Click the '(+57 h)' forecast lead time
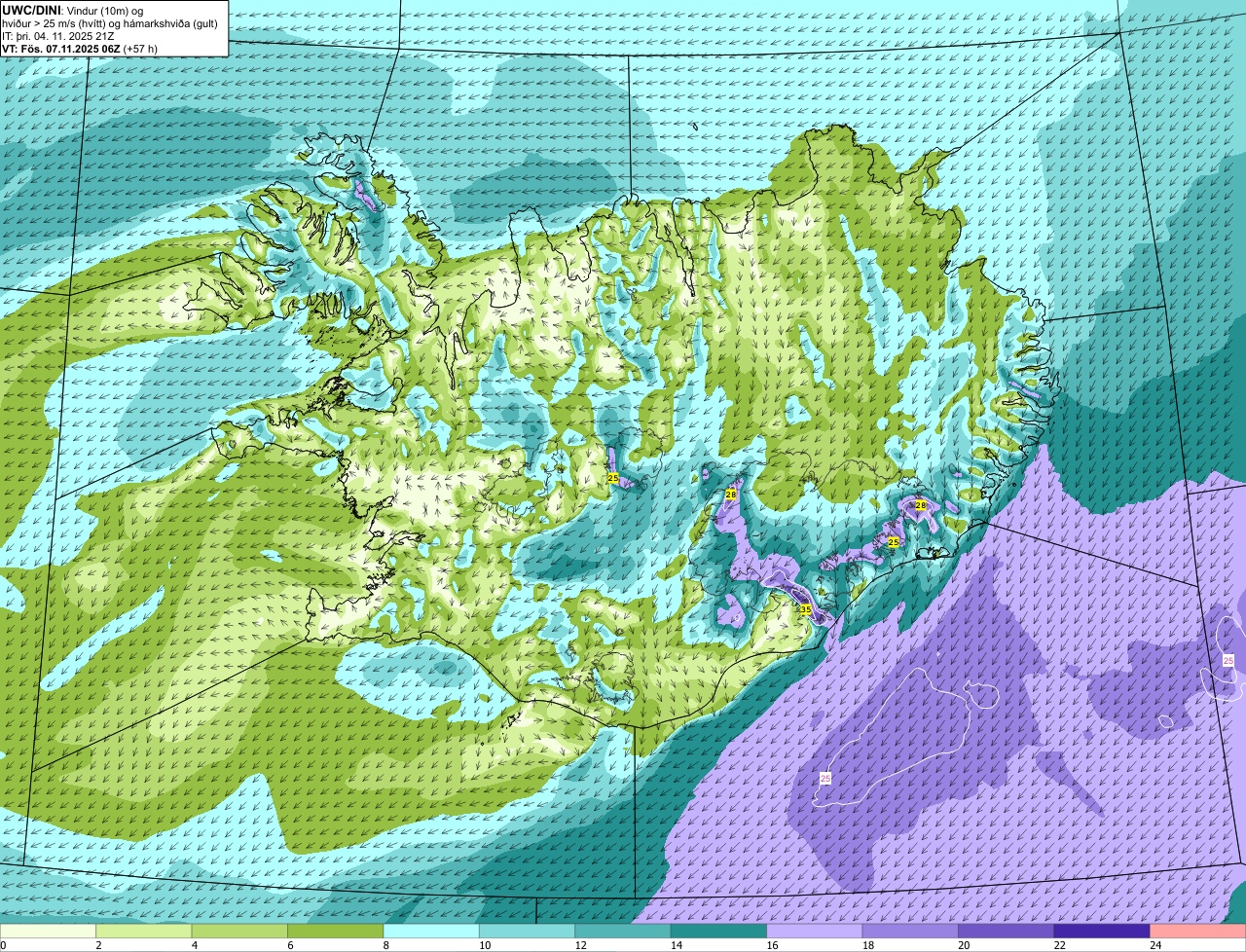 click(140, 48)
